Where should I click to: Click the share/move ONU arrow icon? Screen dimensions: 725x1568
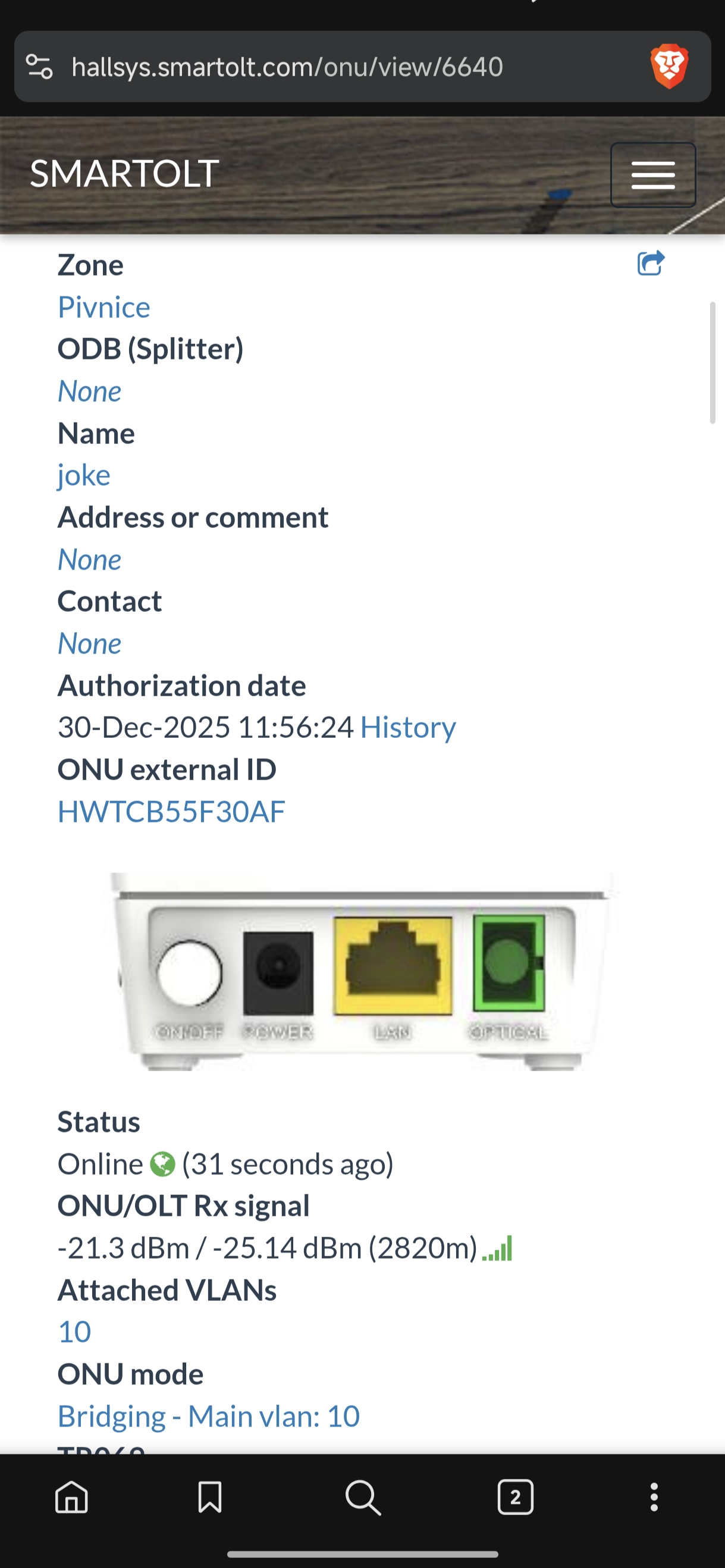pos(650,264)
